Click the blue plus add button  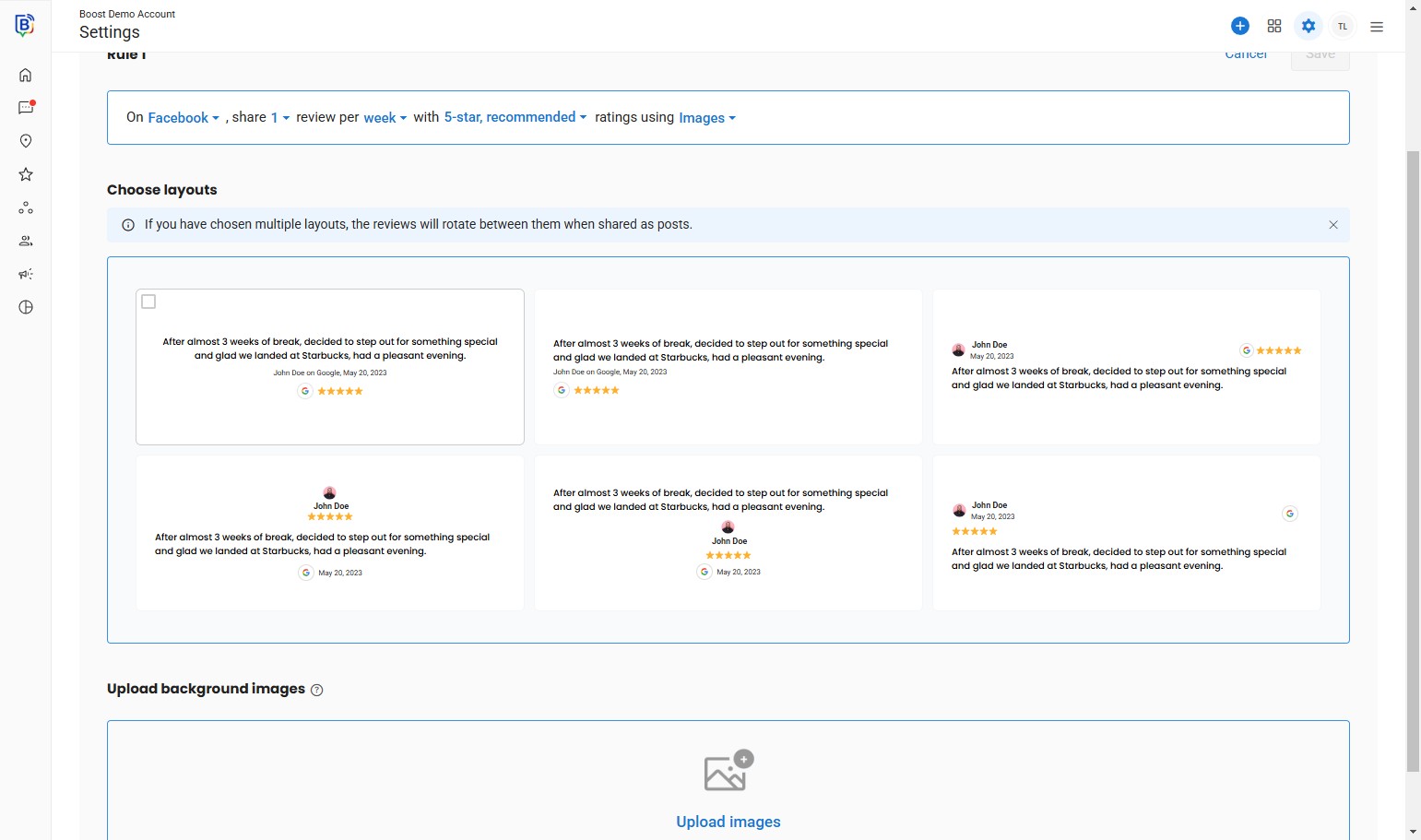[x=1240, y=26]
